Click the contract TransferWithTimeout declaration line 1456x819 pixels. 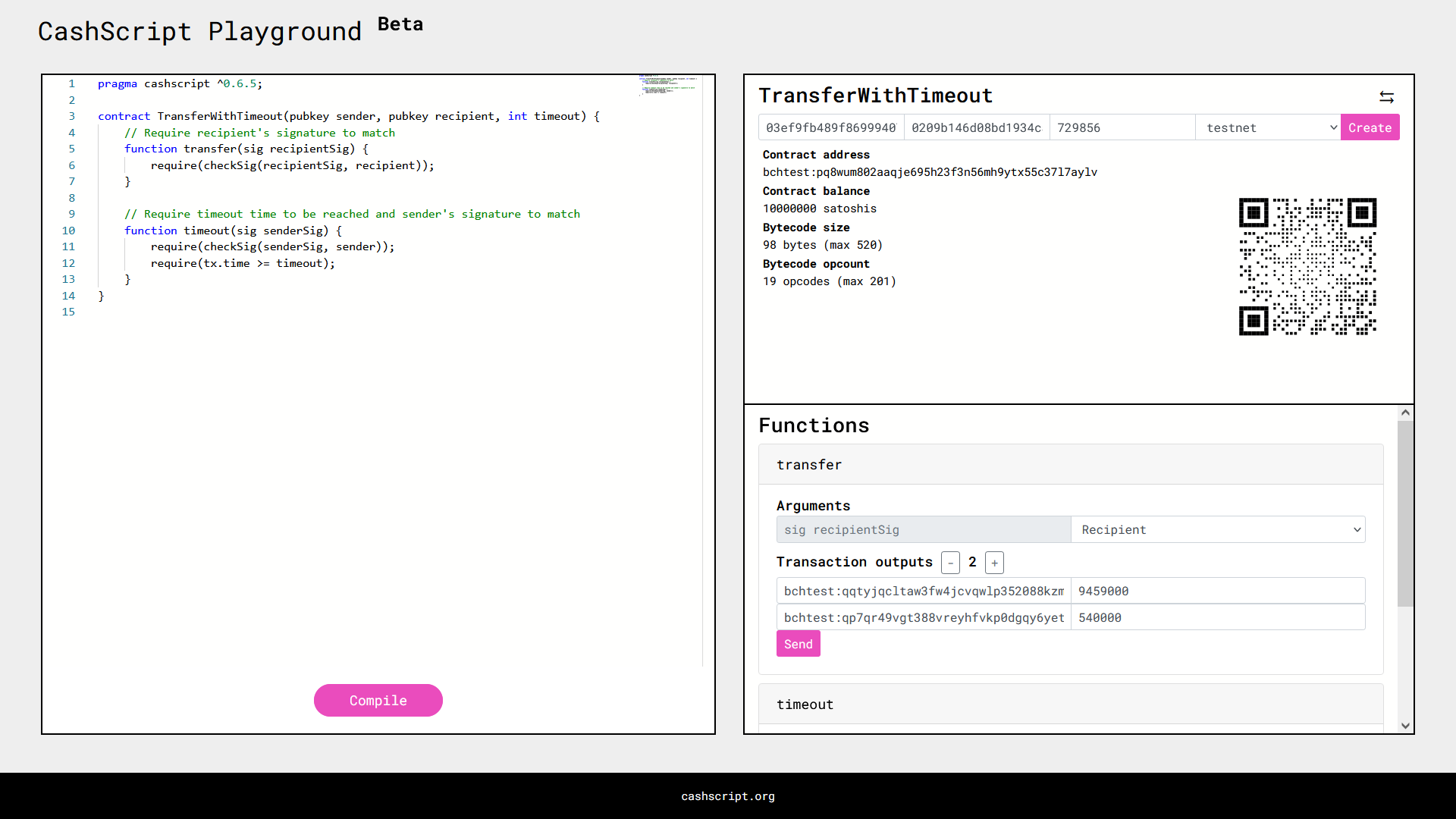349,116
